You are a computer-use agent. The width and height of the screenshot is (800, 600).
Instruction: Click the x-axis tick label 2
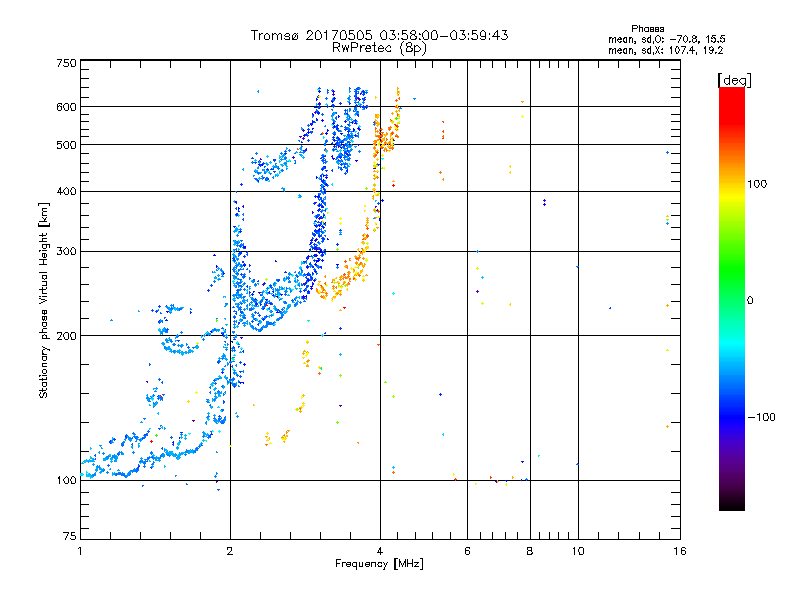pos(230,551)
